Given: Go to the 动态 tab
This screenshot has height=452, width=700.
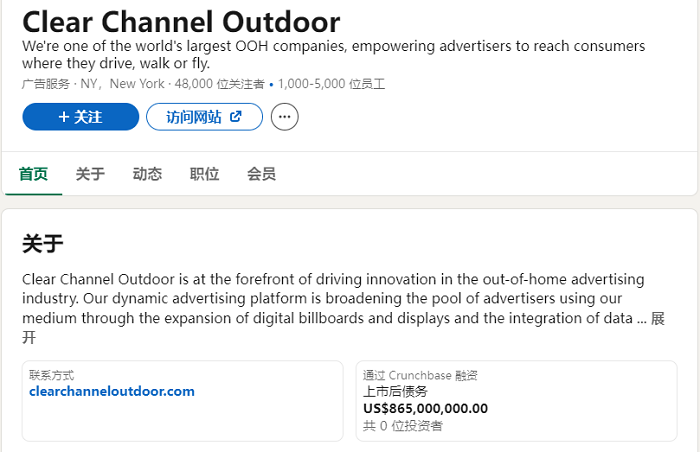Looking at the screenshot, I should click(x=147, y=174).
